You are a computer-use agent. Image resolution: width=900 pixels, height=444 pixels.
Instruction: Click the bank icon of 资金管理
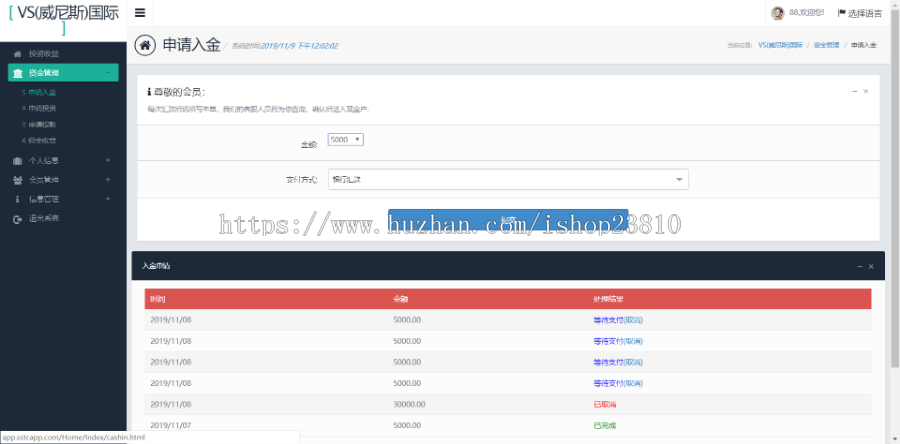click(18, 73)
